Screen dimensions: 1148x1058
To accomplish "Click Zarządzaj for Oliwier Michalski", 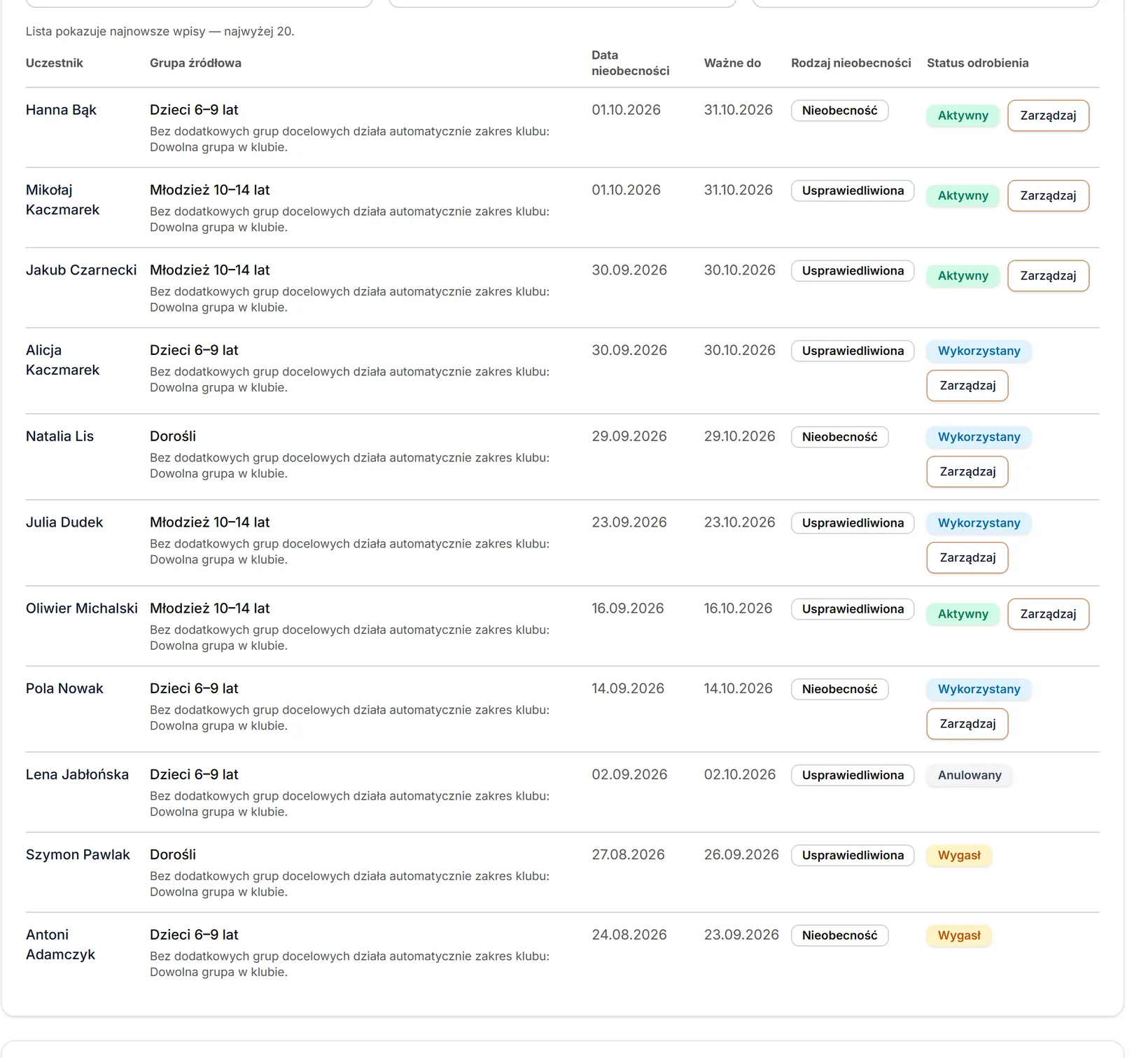I will pos(1048,614).
